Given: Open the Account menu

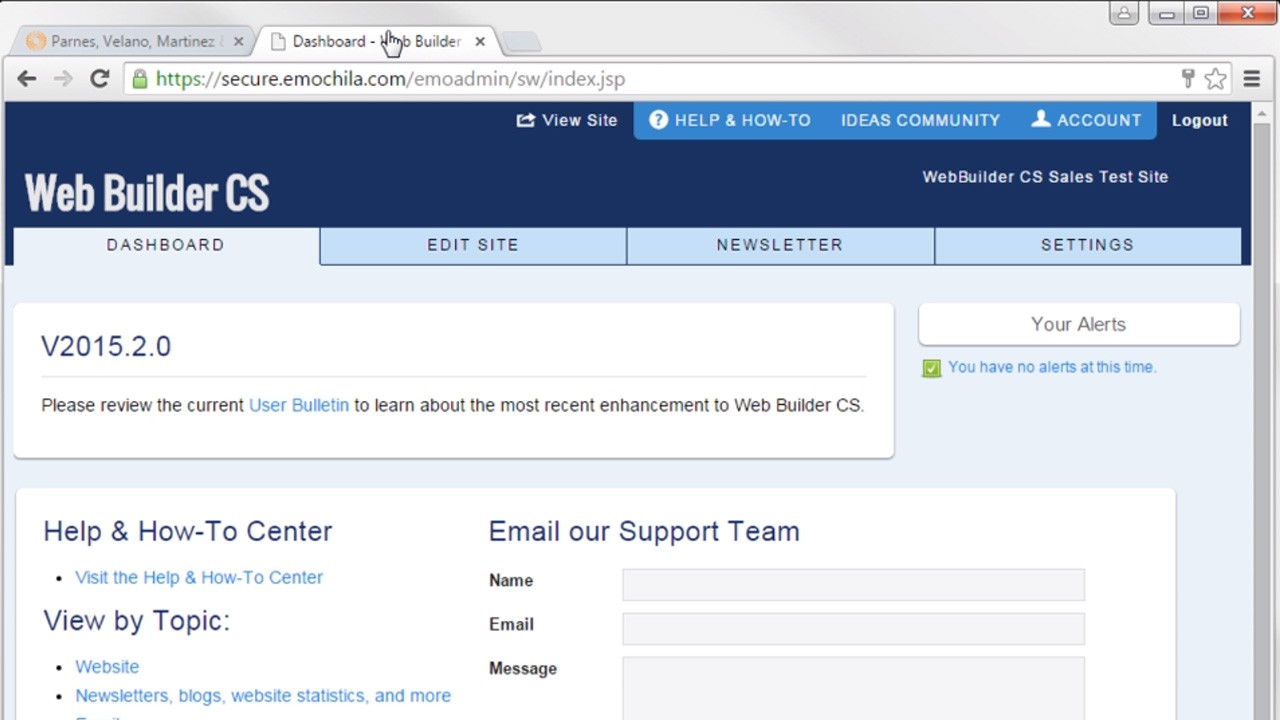Looking at the screenshot, I should coord(1086,120).
